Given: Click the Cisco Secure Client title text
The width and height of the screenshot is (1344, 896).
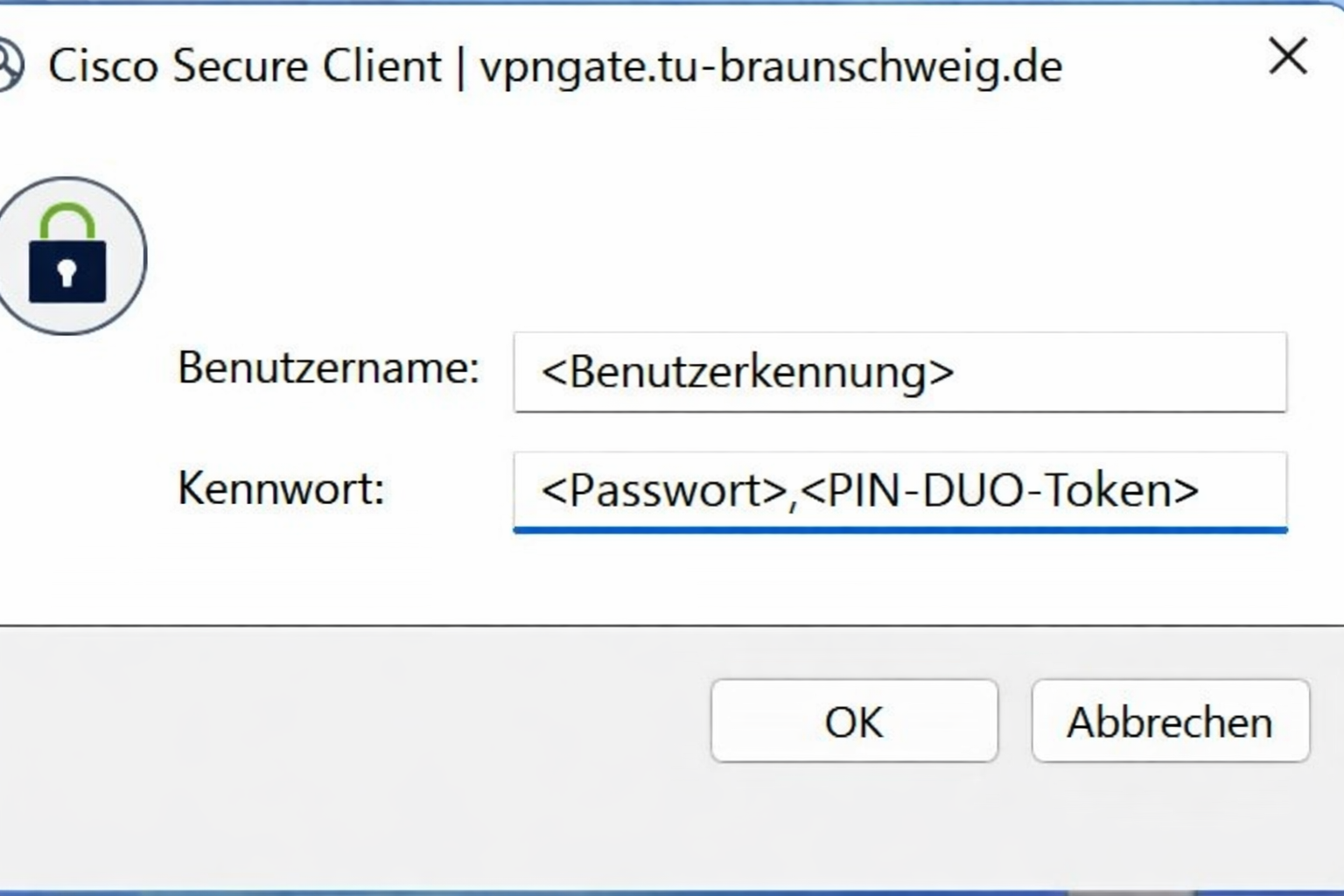Looking at the screenshot, I should pyautogui.click(x=245, y=66).
